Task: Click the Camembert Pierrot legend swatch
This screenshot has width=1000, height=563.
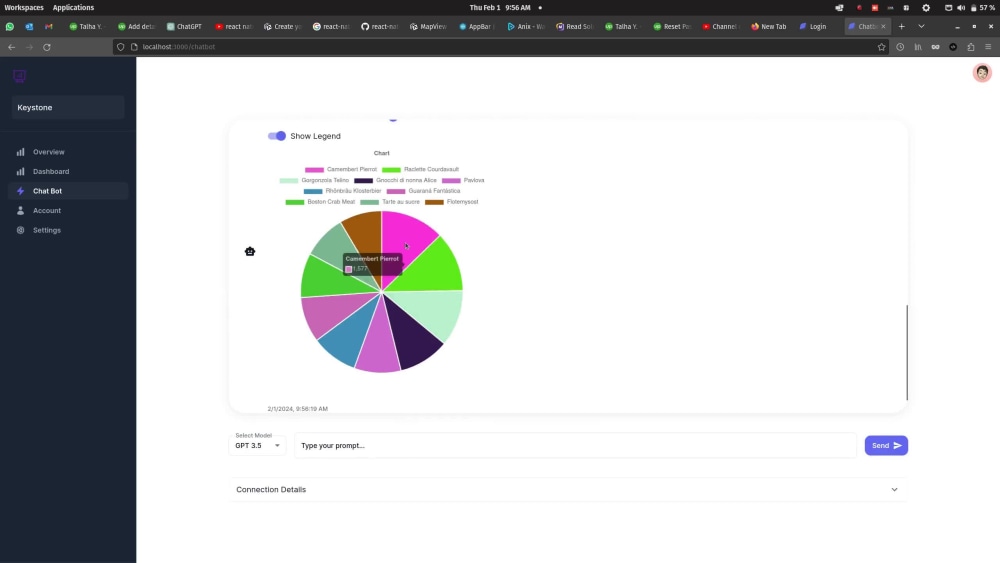Action: pyautogui.click(x=314, y=170)
